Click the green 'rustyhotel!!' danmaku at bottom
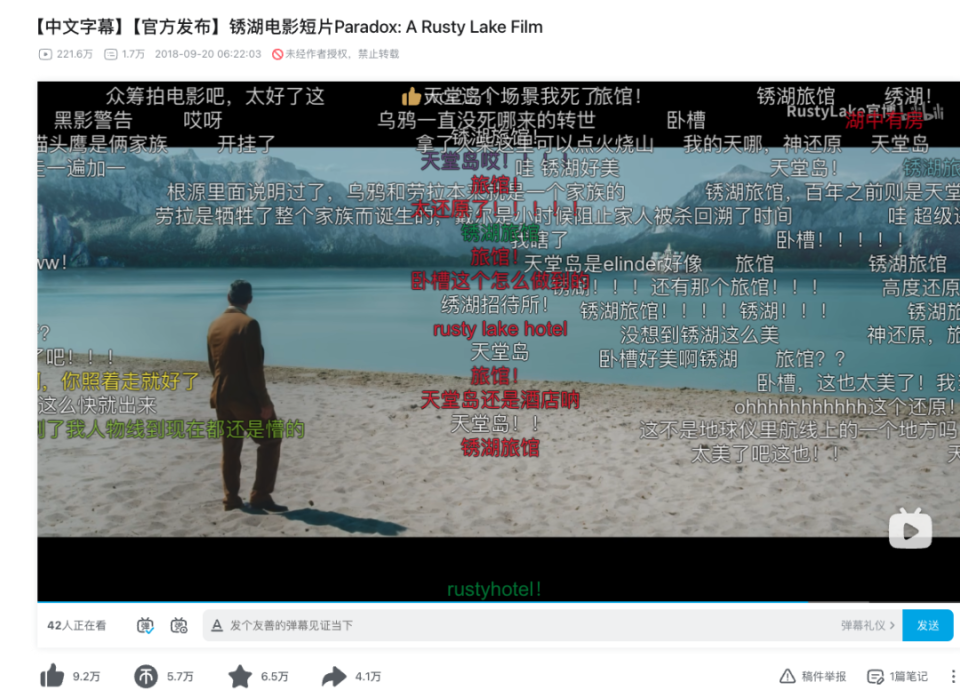 494,589
